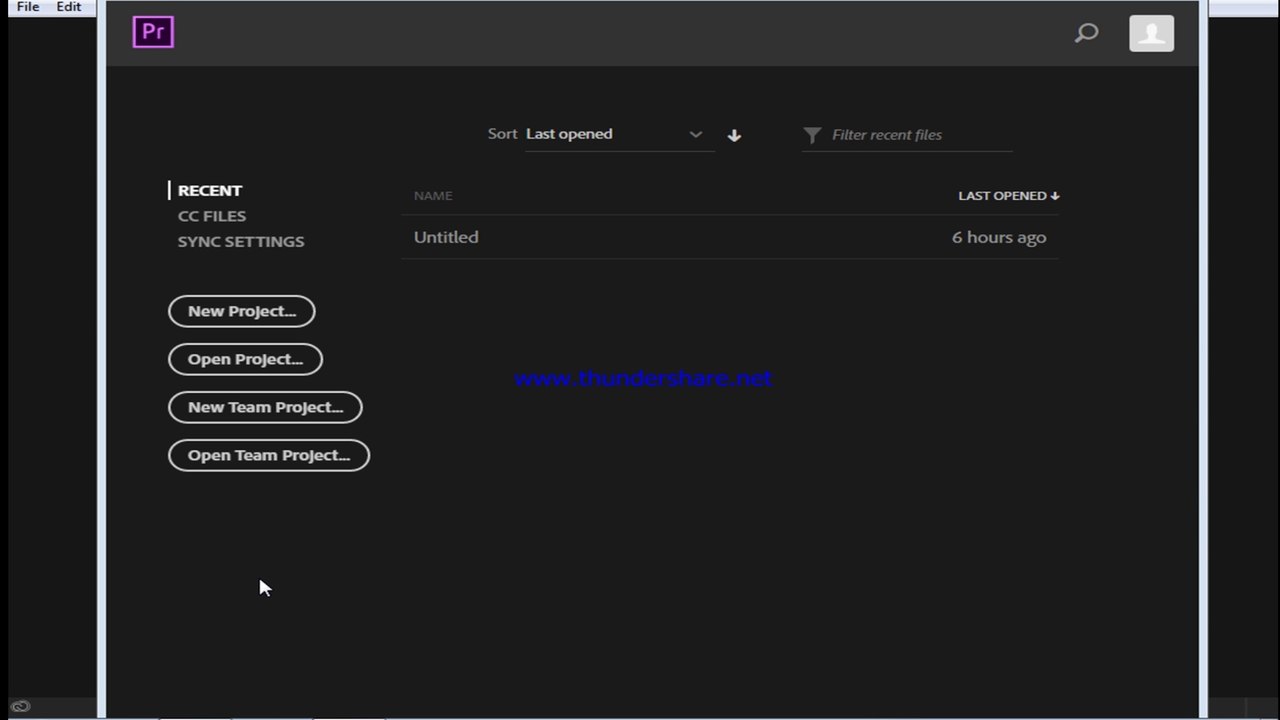Image resolution: width=1280 pixels, height=720 pixels.
Task: Click the Creative Cloud icon in status bar
Action: pos(20,707)
